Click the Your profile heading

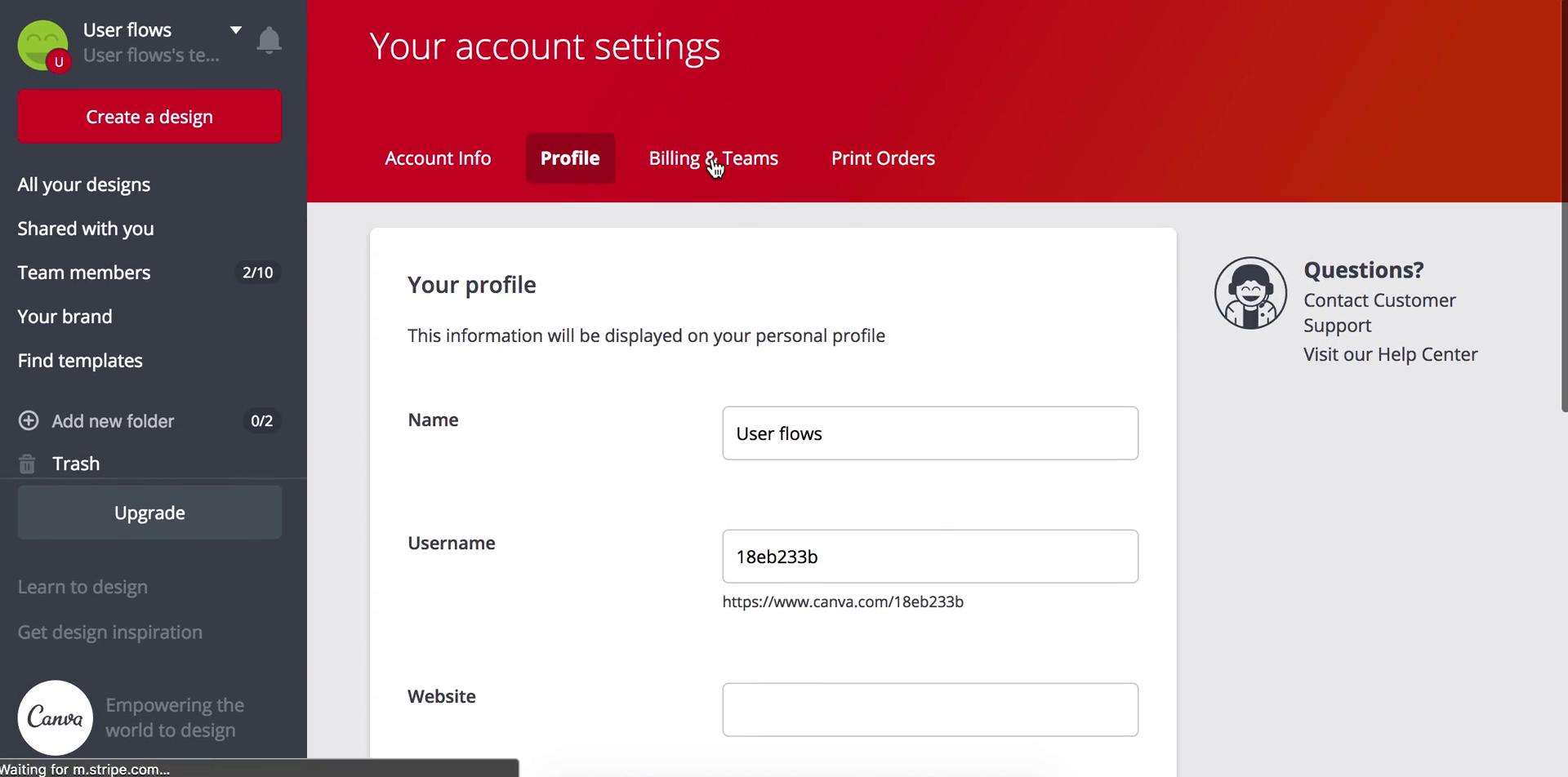point(472,285)
